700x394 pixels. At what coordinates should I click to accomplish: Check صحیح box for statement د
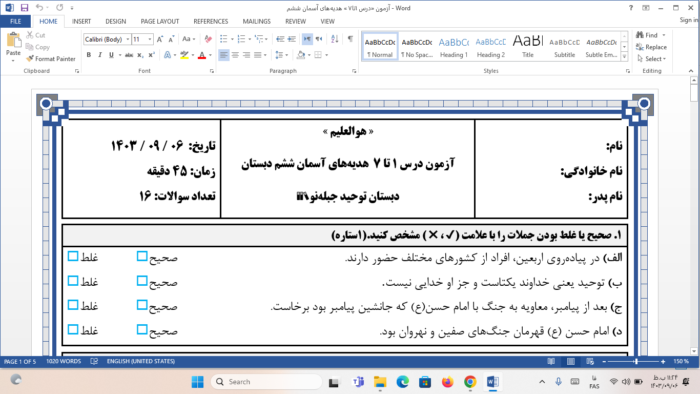point(142,329)
